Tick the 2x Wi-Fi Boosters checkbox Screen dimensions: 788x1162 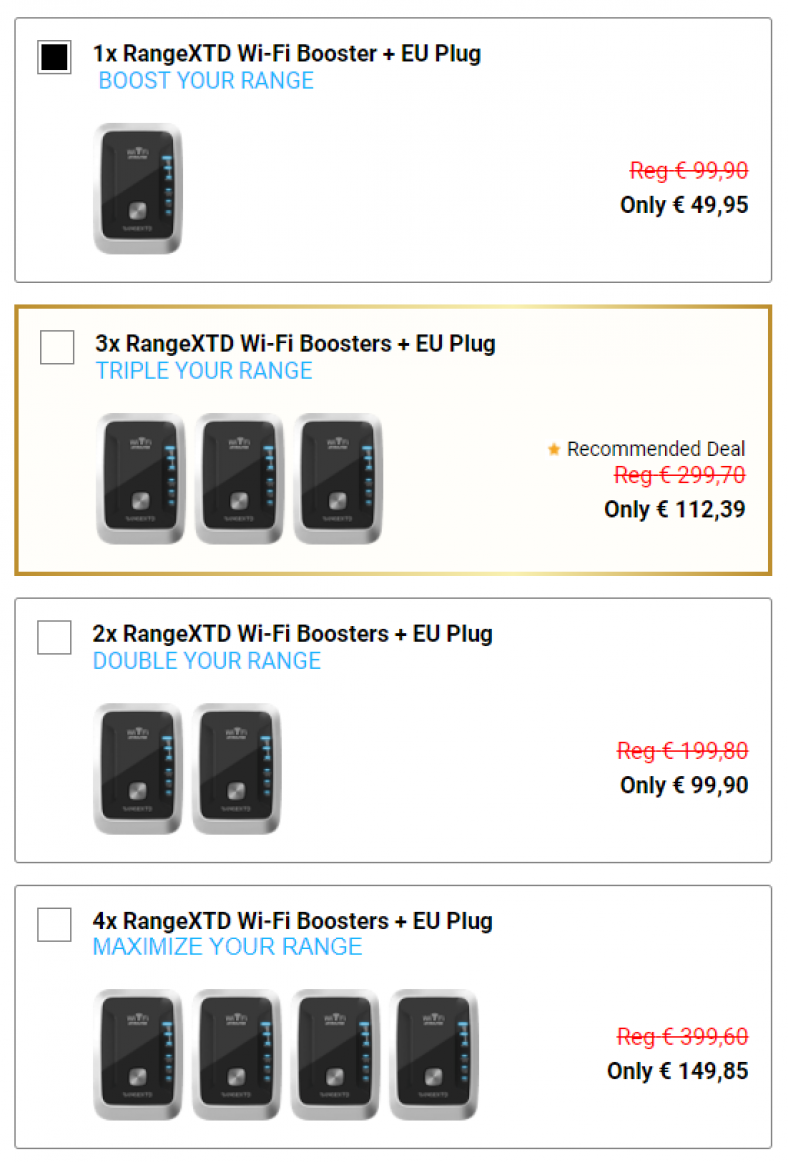(x=54, y=637)
